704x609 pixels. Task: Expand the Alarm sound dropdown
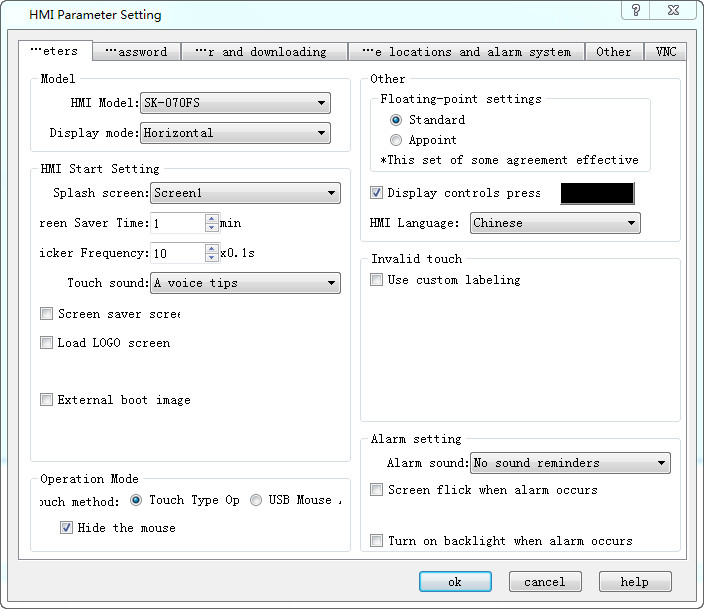click(570, 463)
